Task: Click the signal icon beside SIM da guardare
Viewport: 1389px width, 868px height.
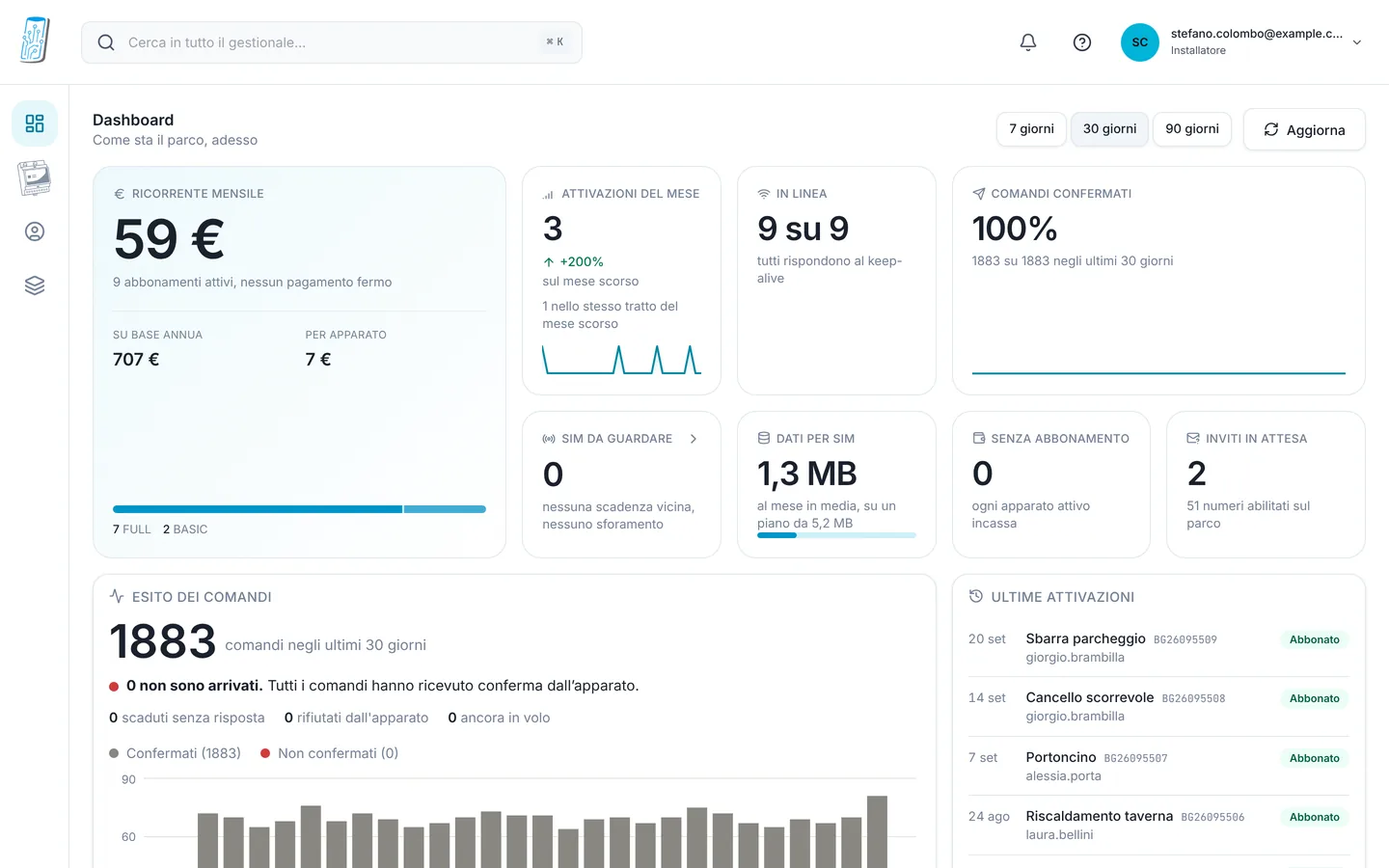Action: pos(549,439)
